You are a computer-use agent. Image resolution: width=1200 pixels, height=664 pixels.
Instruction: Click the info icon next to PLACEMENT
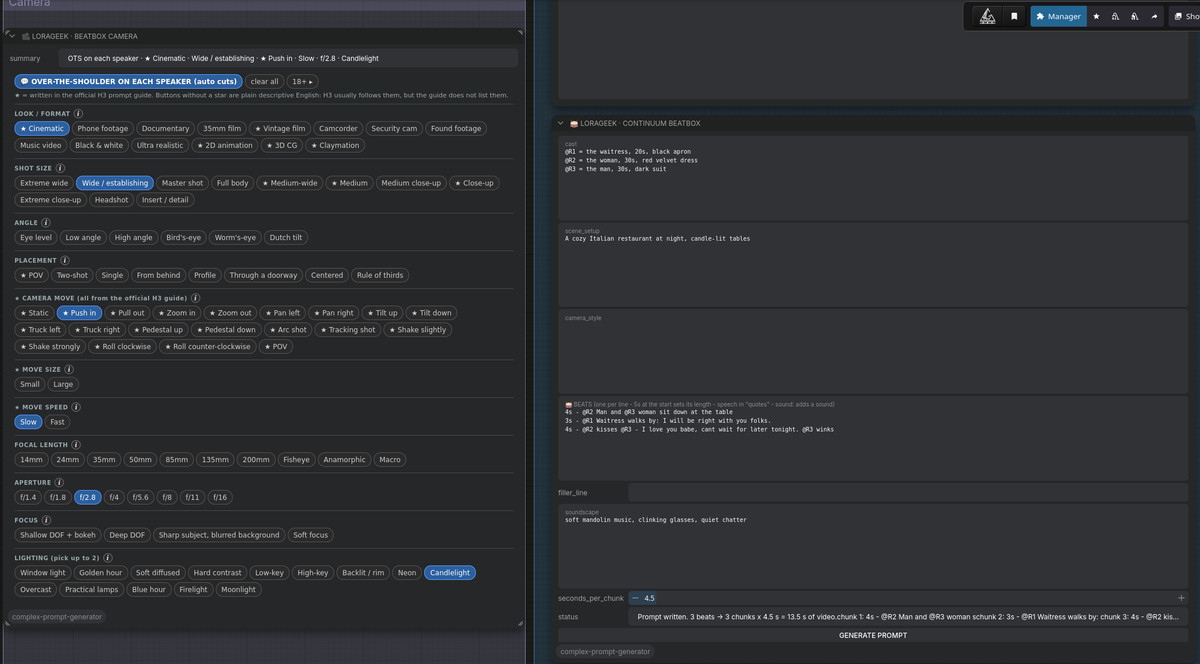pos(65,260)
